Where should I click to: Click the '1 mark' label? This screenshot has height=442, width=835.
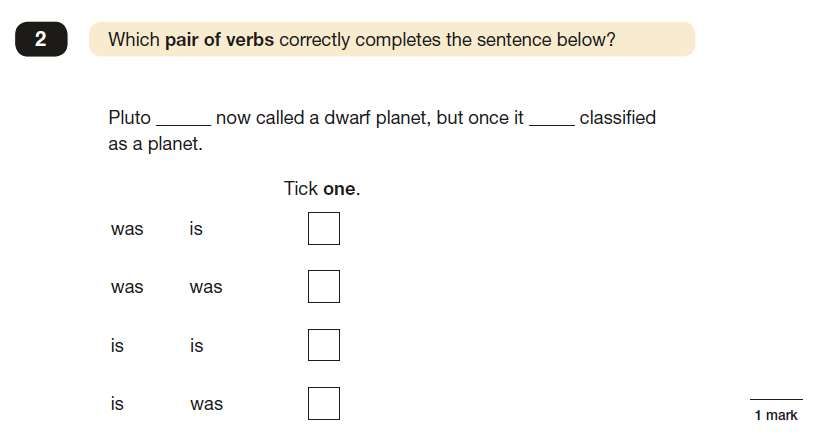point(776,415)
